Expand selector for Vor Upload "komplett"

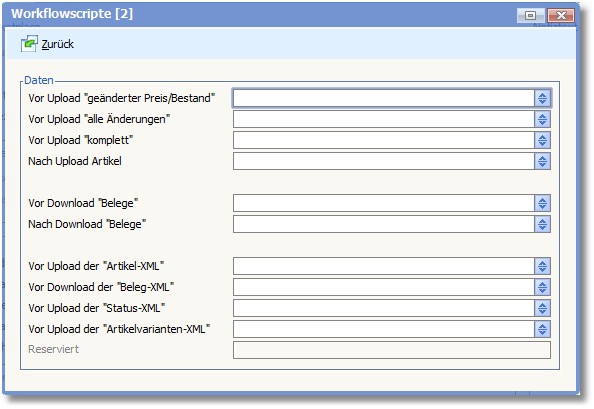(x=542, y=140)
